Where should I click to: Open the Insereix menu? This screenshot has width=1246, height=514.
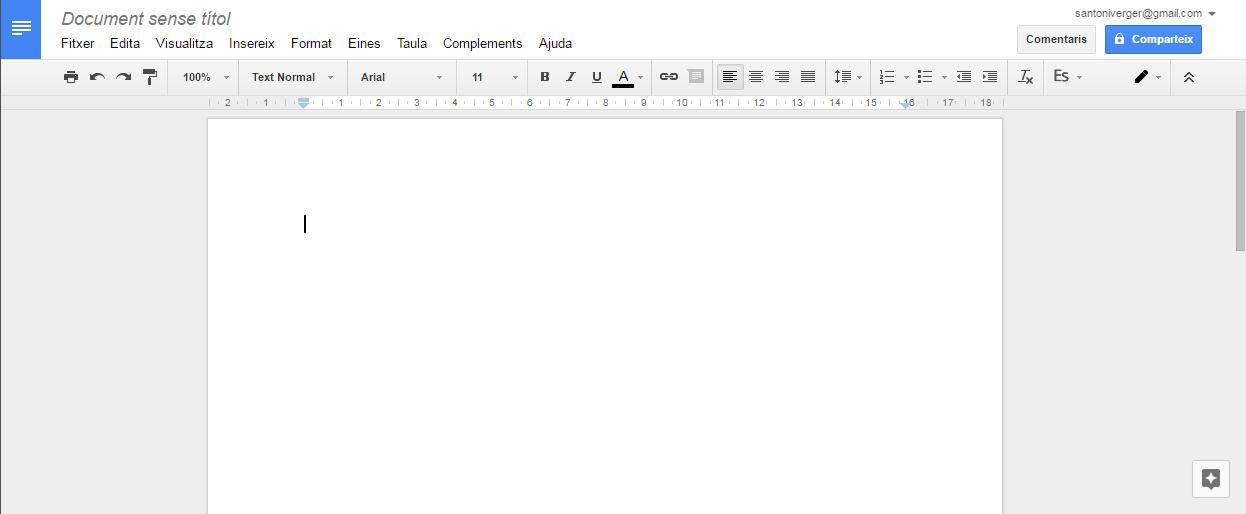coord(251,43)
